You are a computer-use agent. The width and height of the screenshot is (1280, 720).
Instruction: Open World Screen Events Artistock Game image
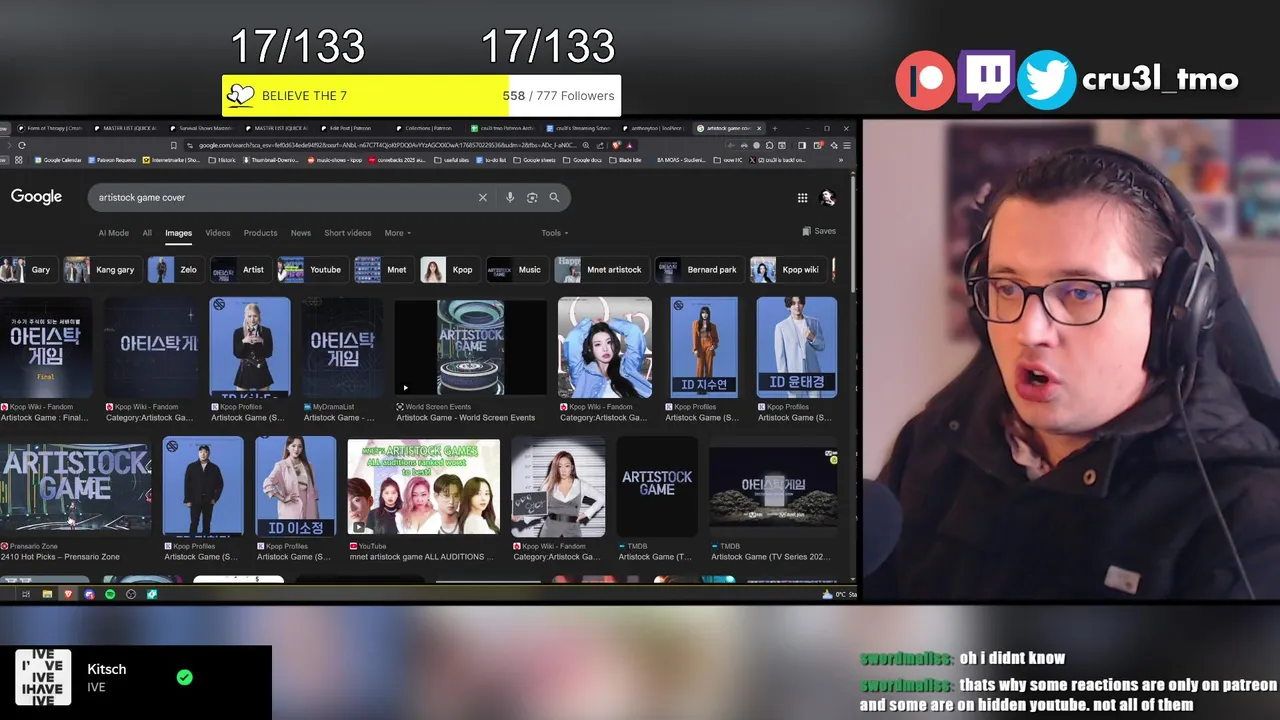point(470,347)
